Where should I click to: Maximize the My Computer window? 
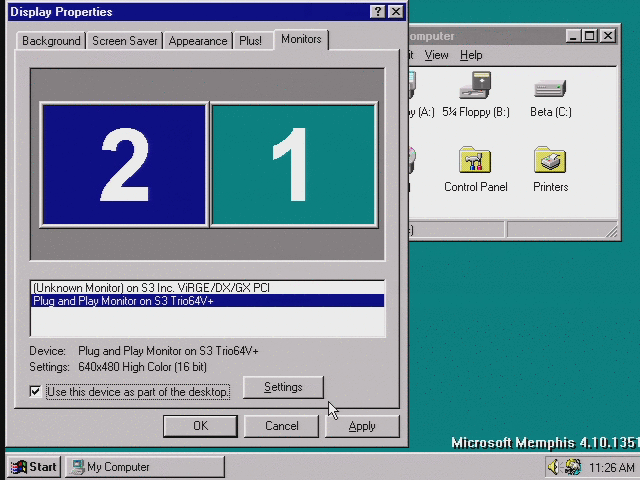(x=590, y=36)
